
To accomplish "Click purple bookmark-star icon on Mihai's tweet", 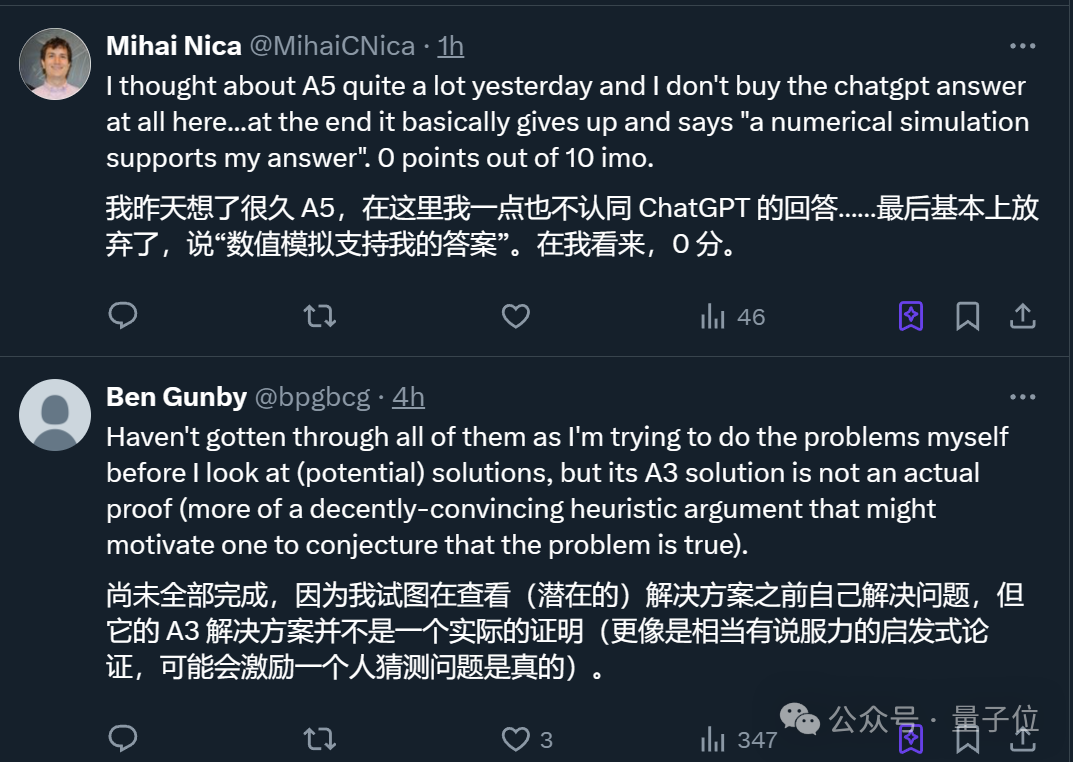I will click(x=911, y=316).
